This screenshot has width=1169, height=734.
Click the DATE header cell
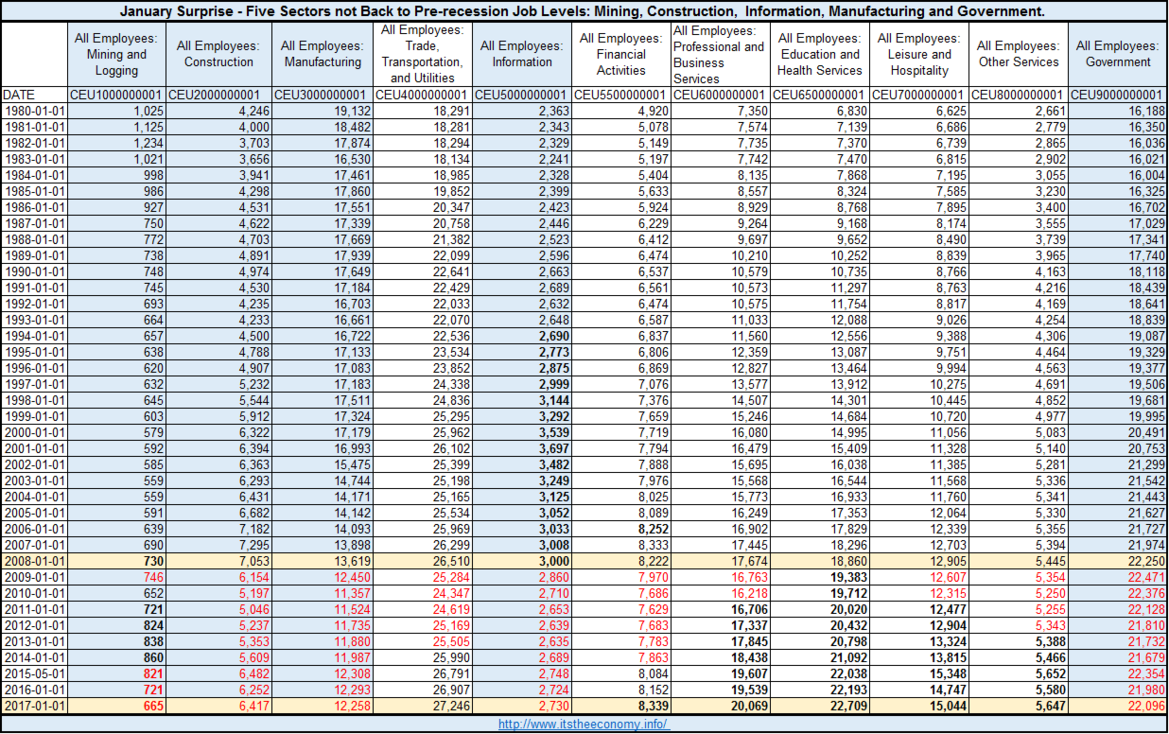[34, 95]
